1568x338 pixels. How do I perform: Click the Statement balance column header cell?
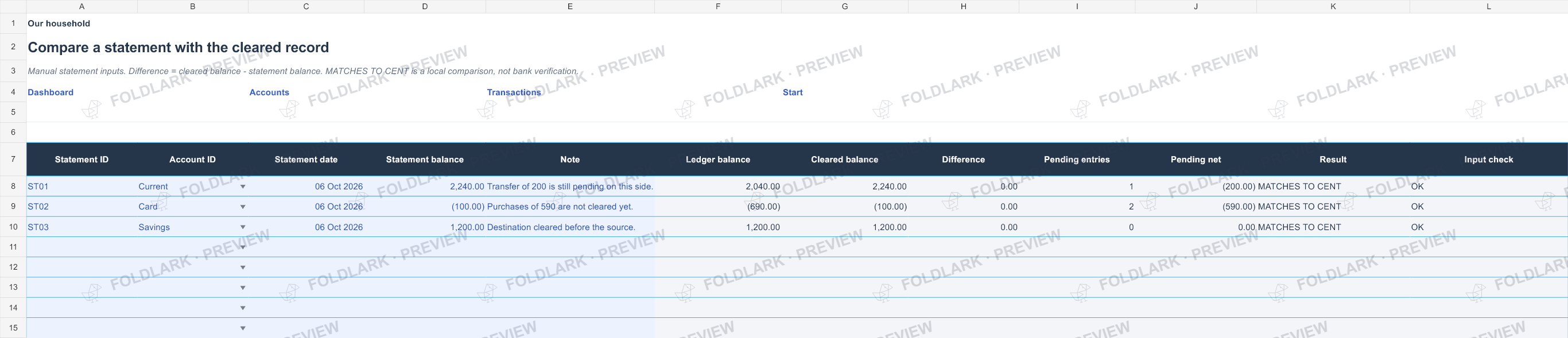click(425, 160)
